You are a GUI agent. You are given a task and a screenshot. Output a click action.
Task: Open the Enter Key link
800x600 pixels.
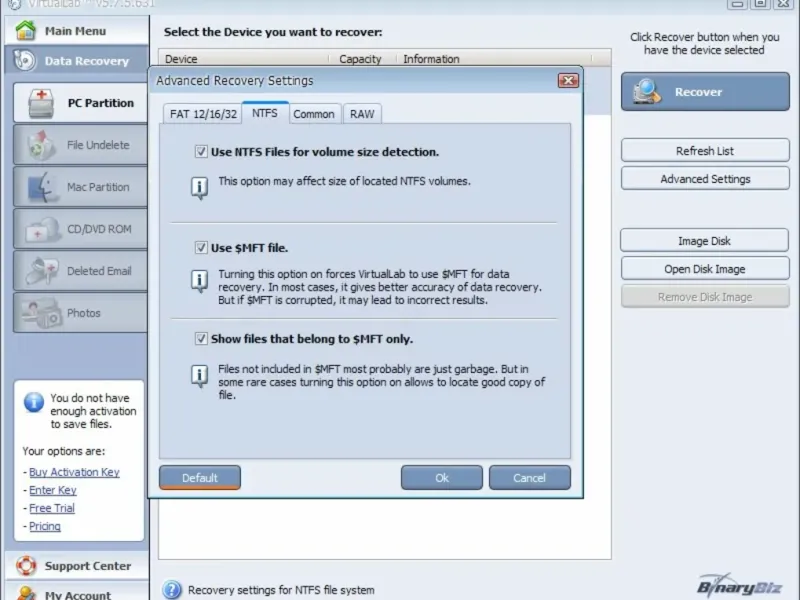[x=53, y=490]
